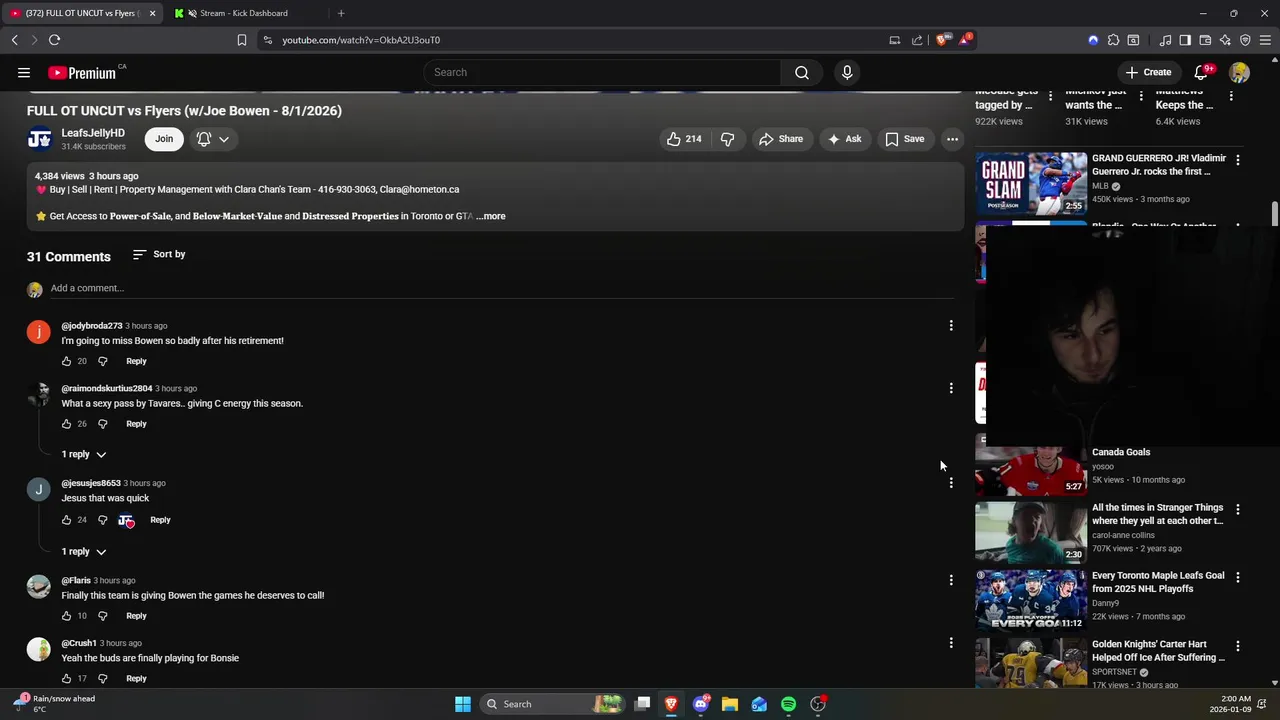Click the address bar URL

coord(361,40)
